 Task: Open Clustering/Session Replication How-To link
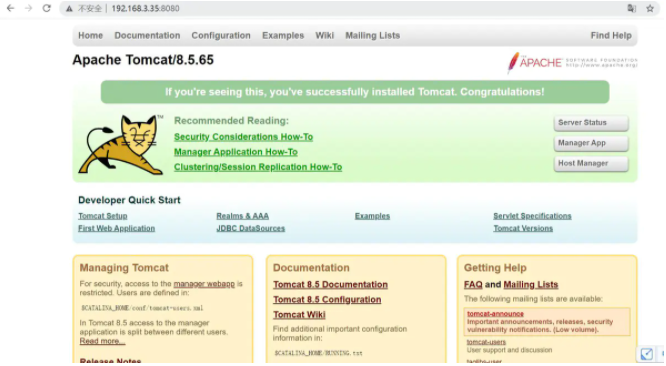[258, 167]
